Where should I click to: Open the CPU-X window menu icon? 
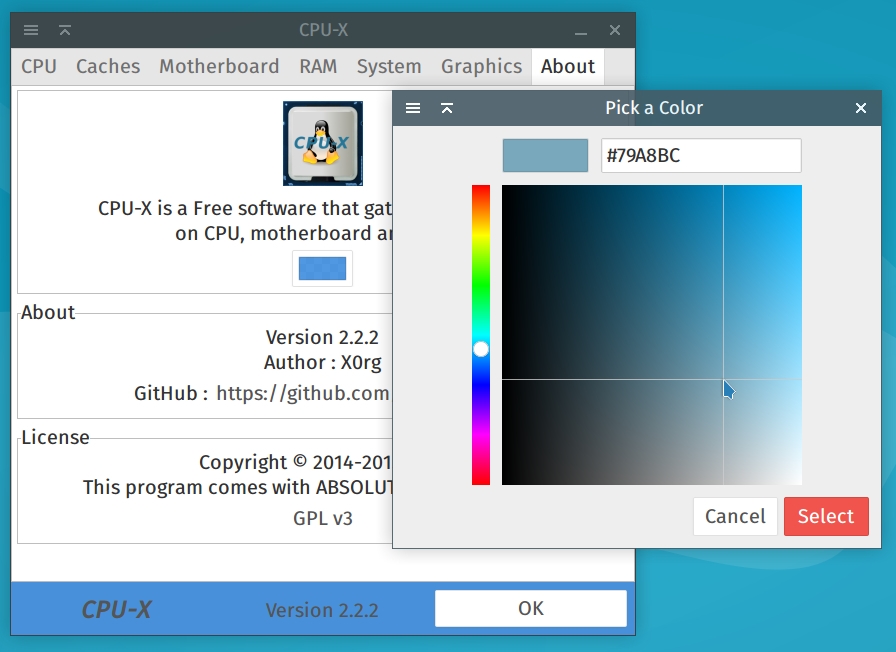tap(31, 30)
